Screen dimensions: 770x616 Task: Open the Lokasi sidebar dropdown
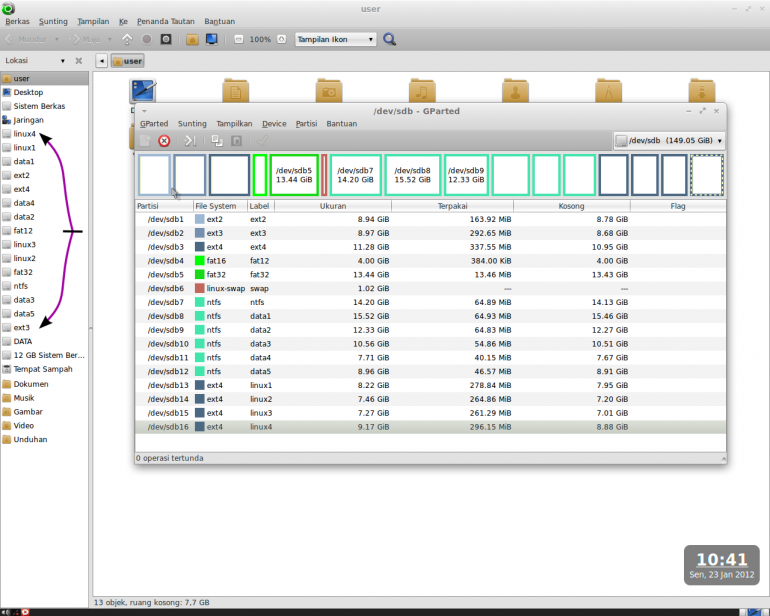point(62,61)
